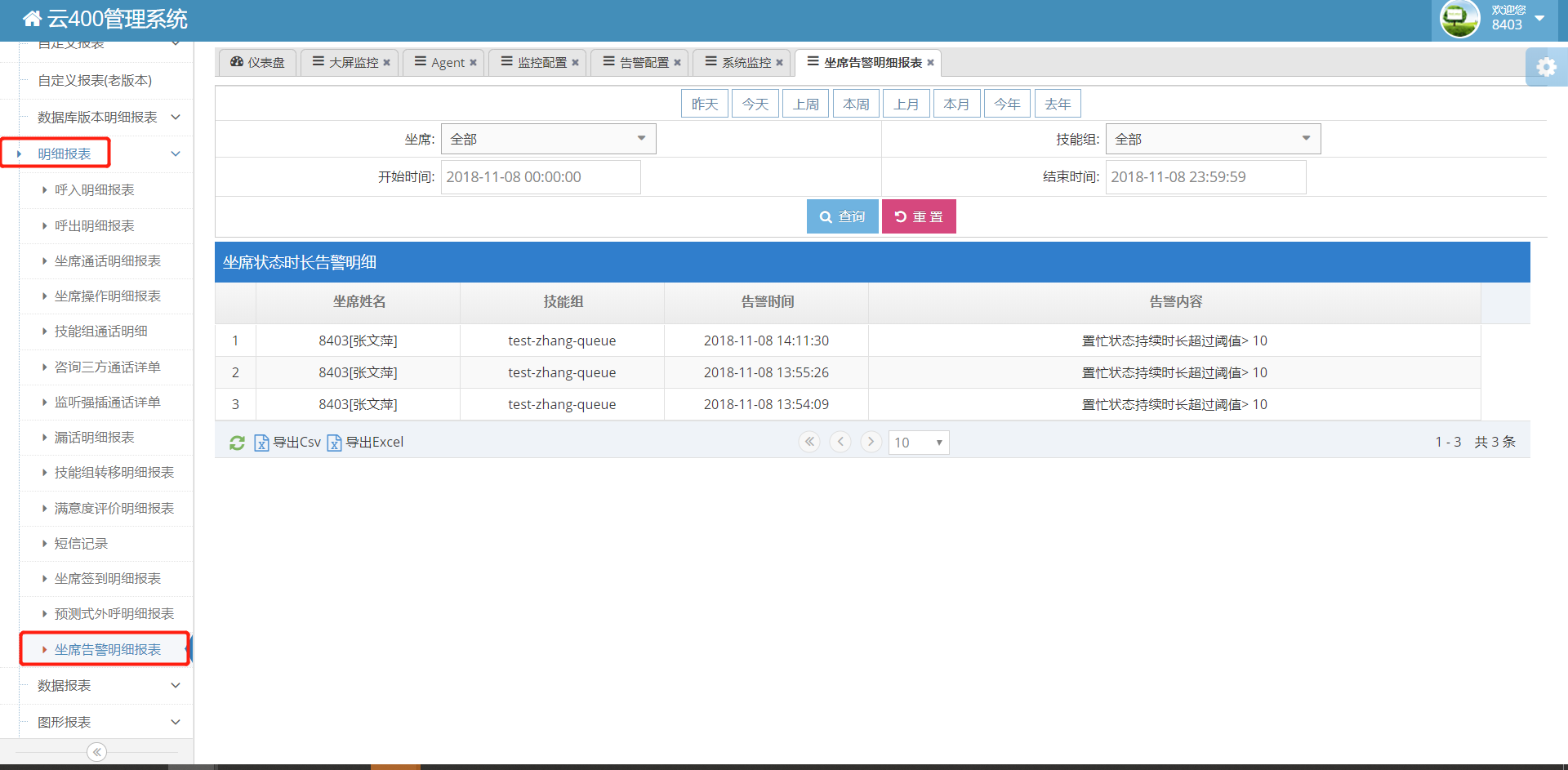The height and width of the screenshot is (770, 1568).
Task: Select the 去年 date shortcut
Action: coord(1058,104)
